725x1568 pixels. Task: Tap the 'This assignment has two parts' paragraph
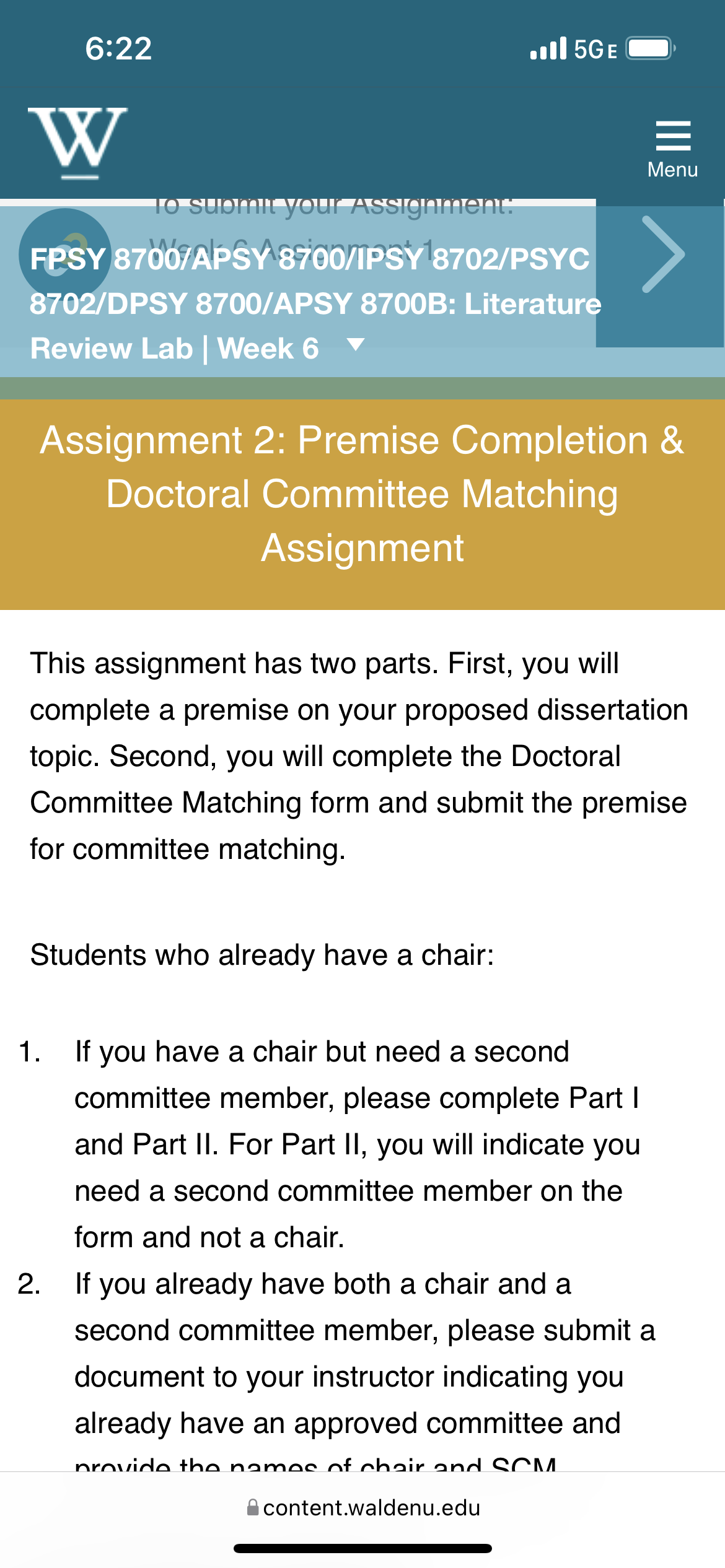click(x=359, y=756)
